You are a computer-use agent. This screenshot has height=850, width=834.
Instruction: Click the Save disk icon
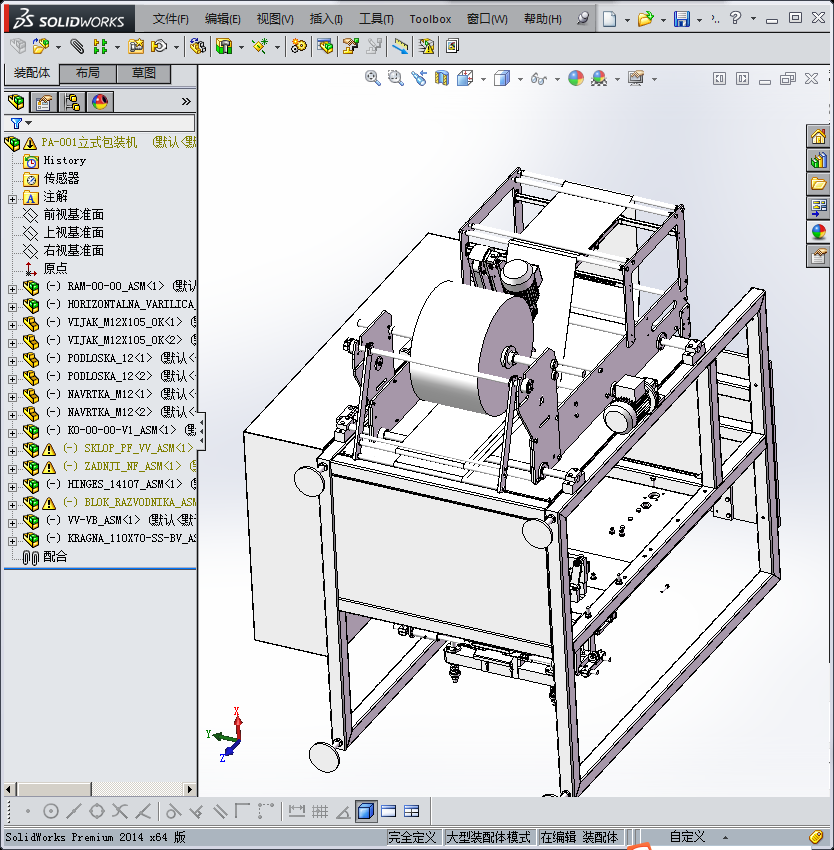[x=682, y=19]
